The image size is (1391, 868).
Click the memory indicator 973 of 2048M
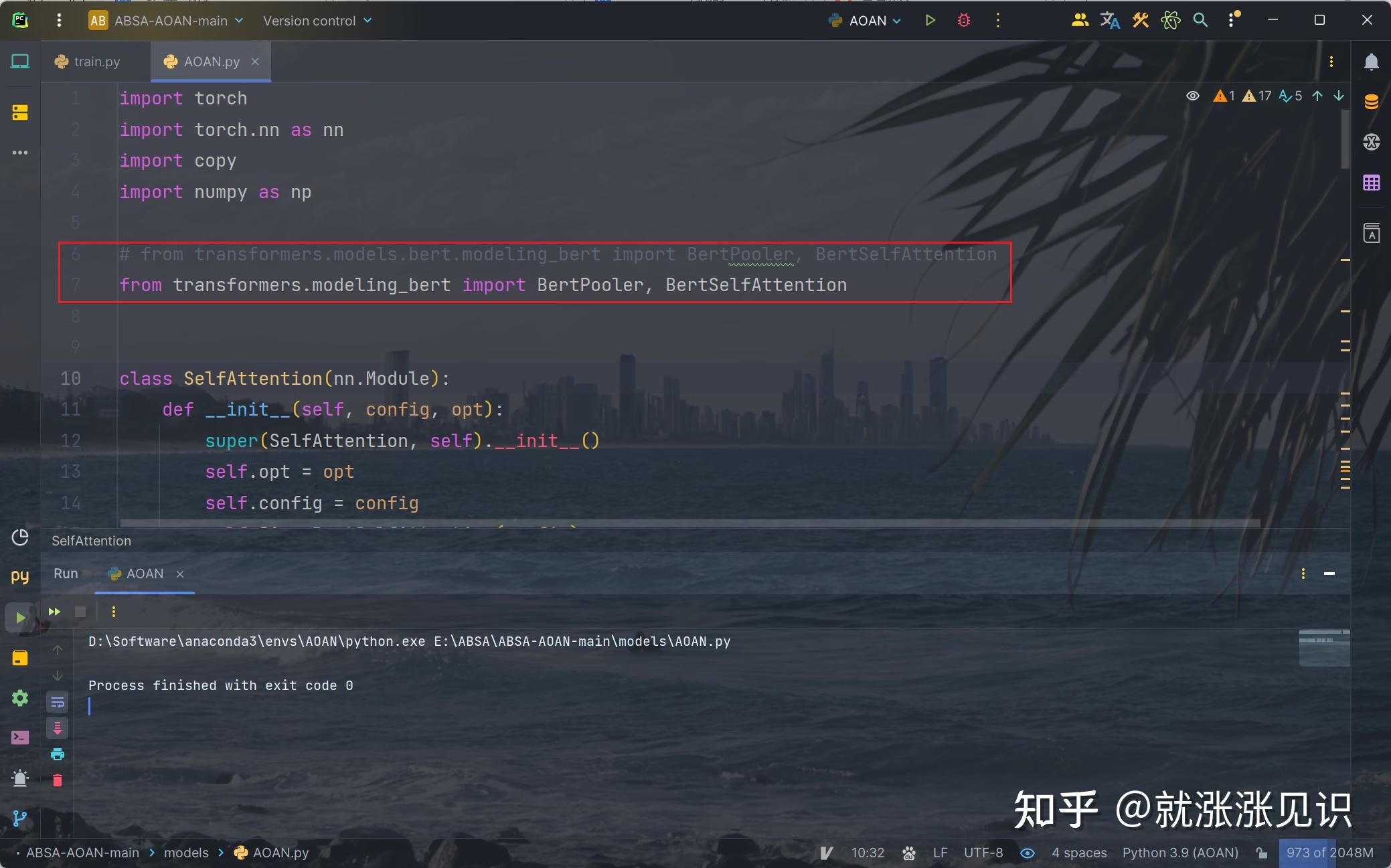point(1329,853)
